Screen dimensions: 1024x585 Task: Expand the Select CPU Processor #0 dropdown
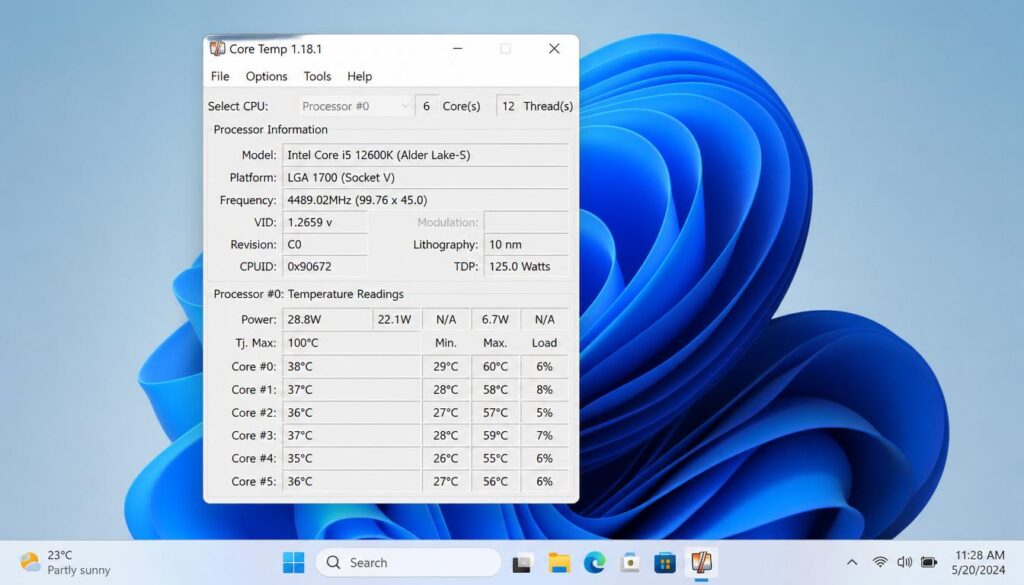click(x=355, y=106)
